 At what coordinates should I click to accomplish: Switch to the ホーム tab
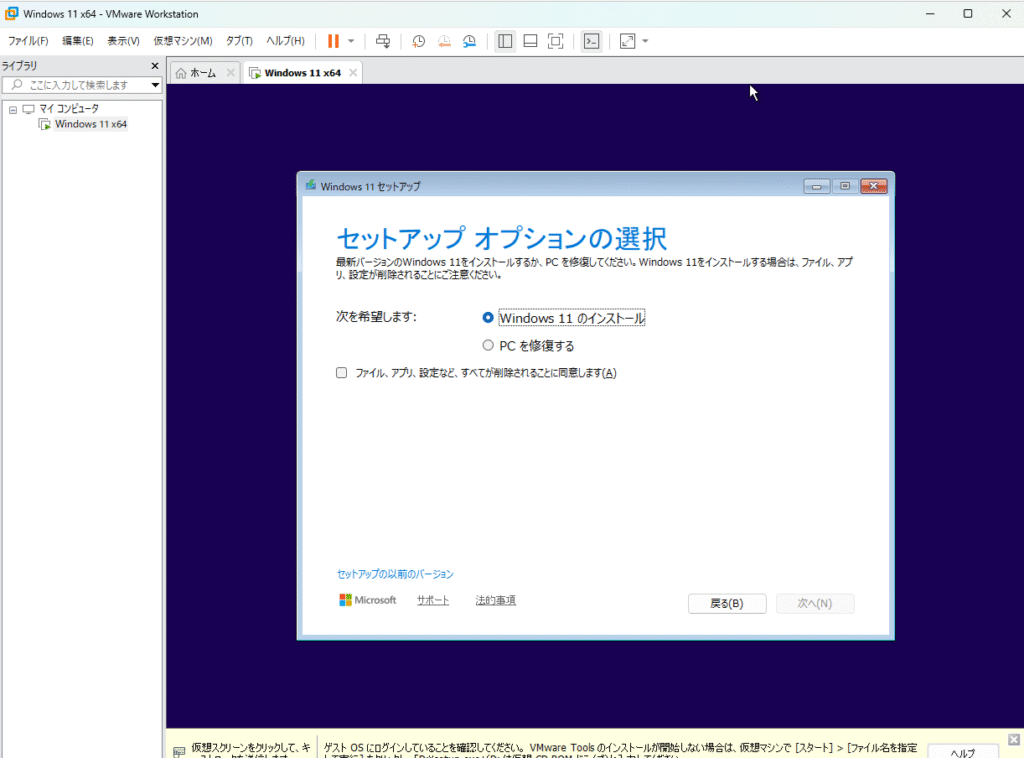click(x=196, y=73)
